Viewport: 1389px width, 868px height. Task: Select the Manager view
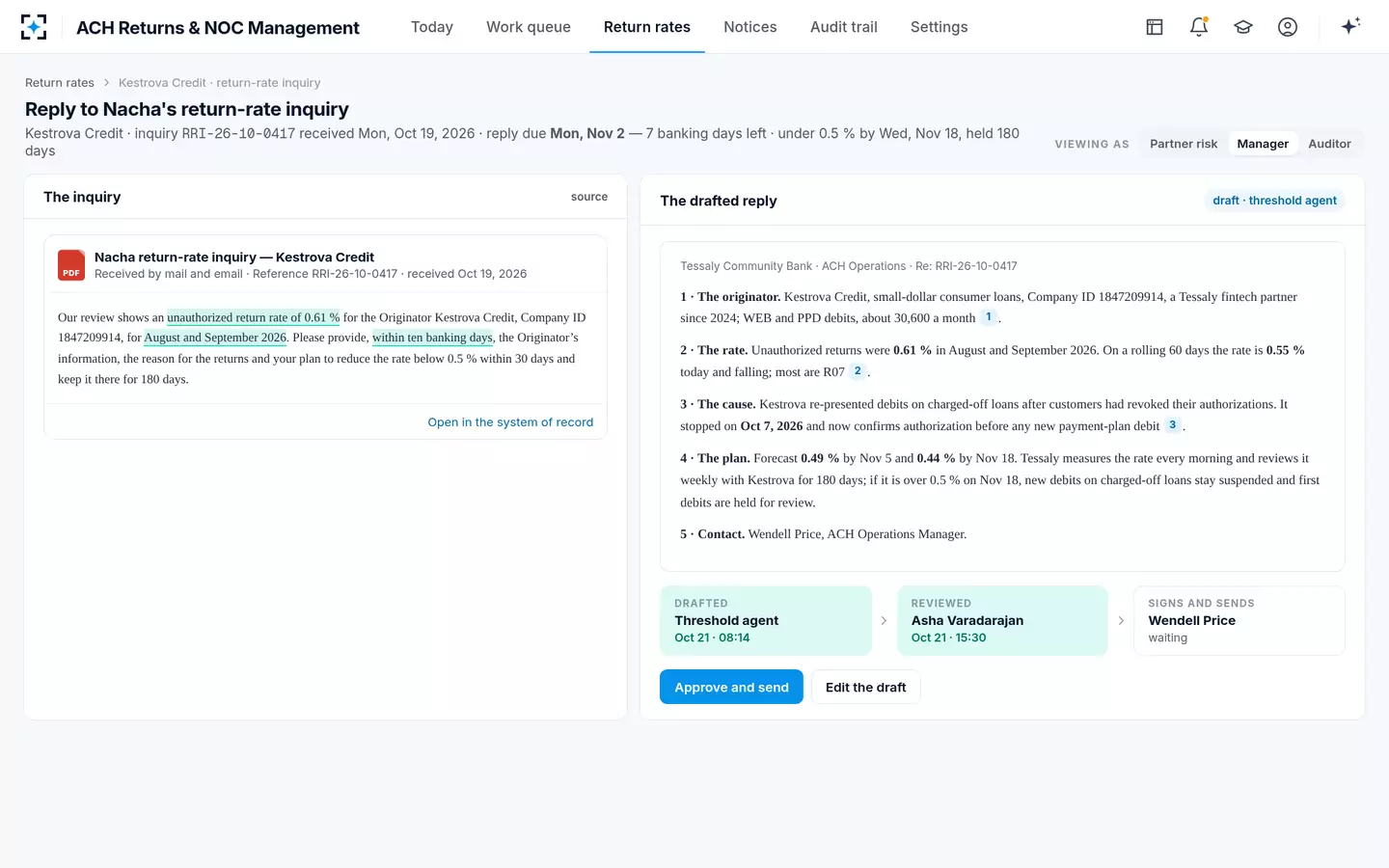(x=1263, y=144)
